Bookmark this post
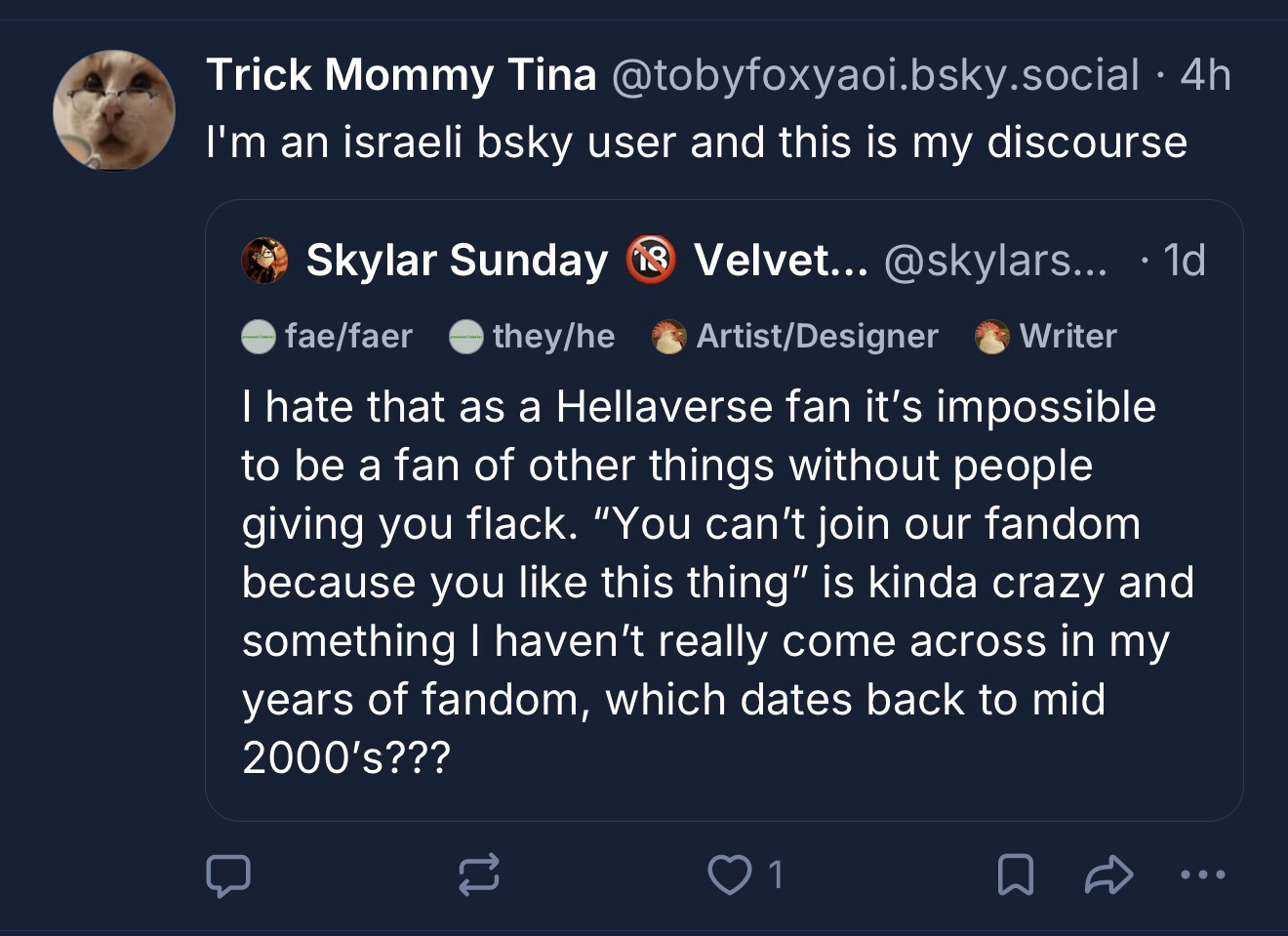 click(x=1015, y=875)
